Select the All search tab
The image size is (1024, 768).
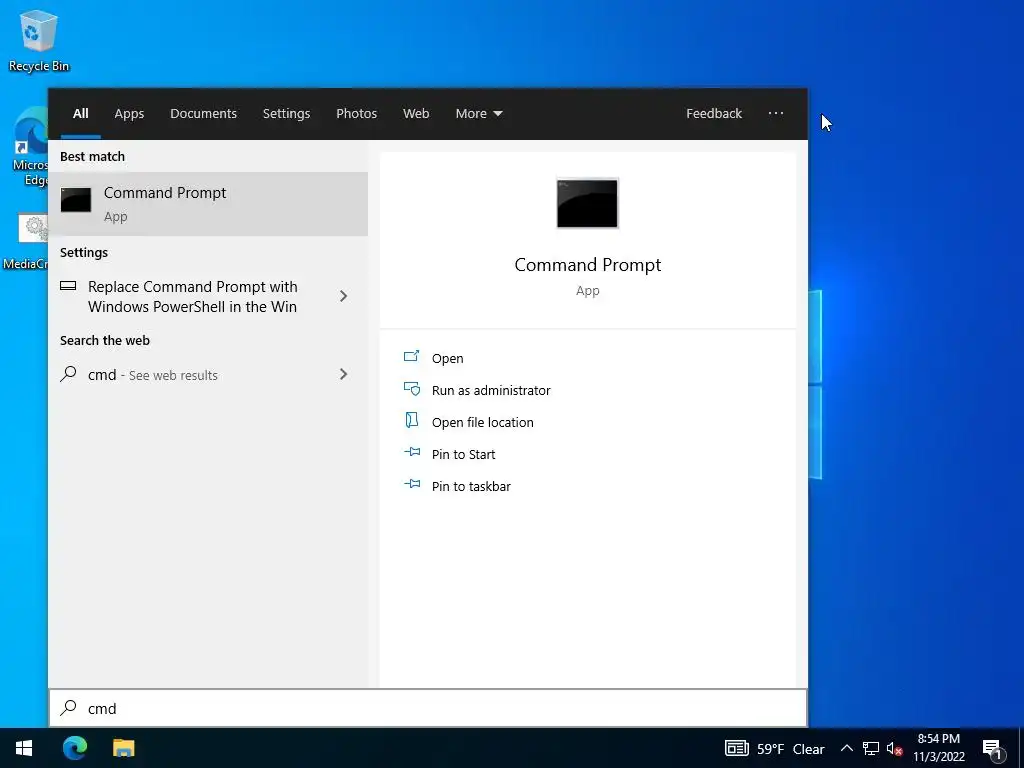[x=80, y=114]
